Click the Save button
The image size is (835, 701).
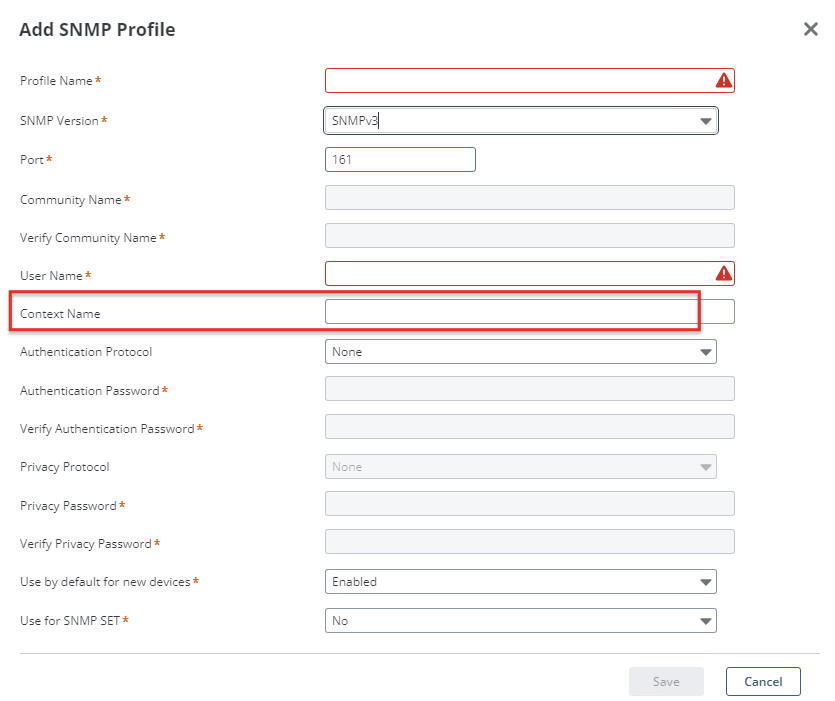[x=666, y=682]
